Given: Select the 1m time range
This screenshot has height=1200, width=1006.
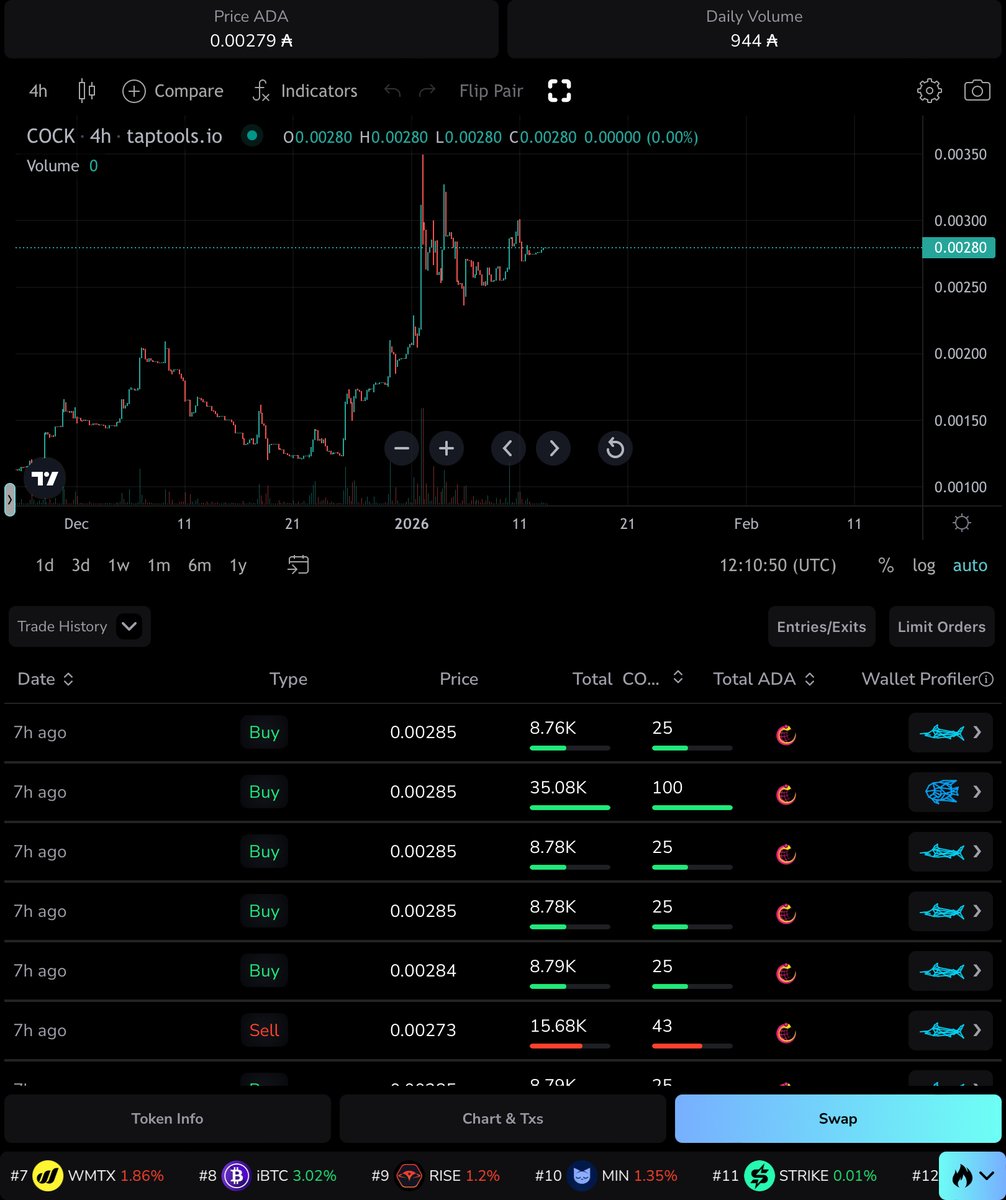Looking at the screenshot, I should 159,565.
